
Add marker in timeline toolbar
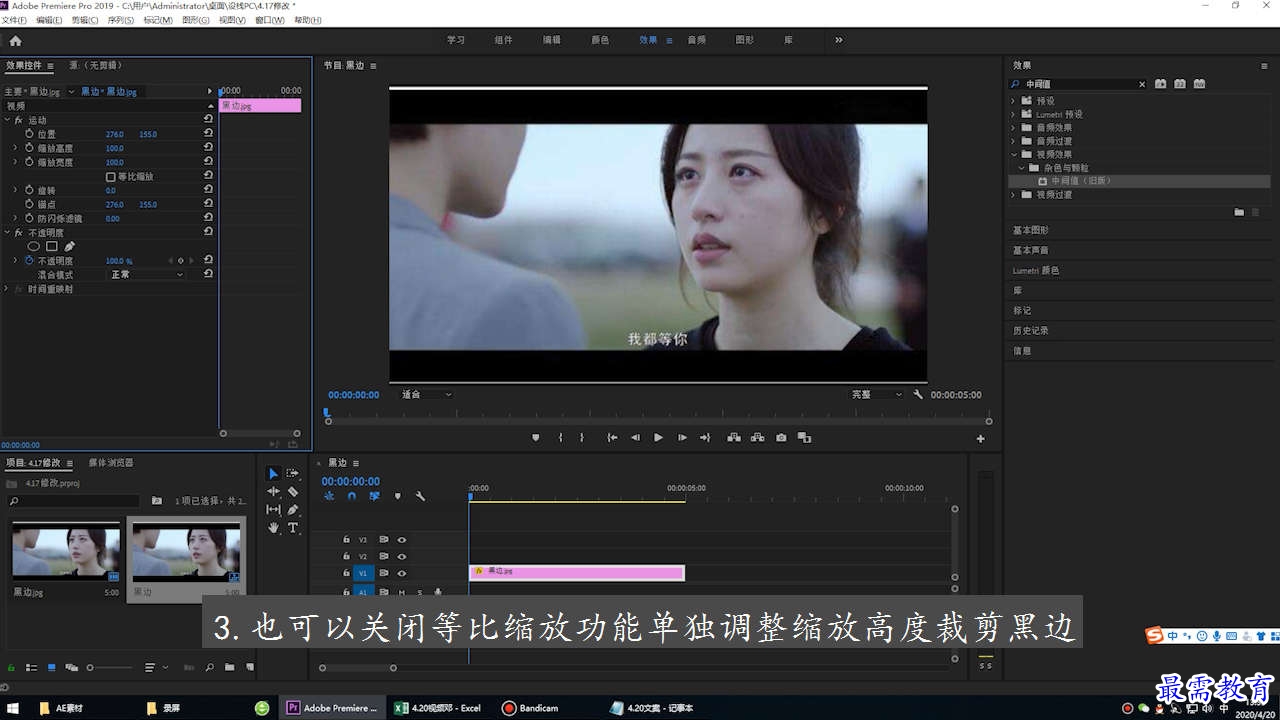(x=397, y=496)
